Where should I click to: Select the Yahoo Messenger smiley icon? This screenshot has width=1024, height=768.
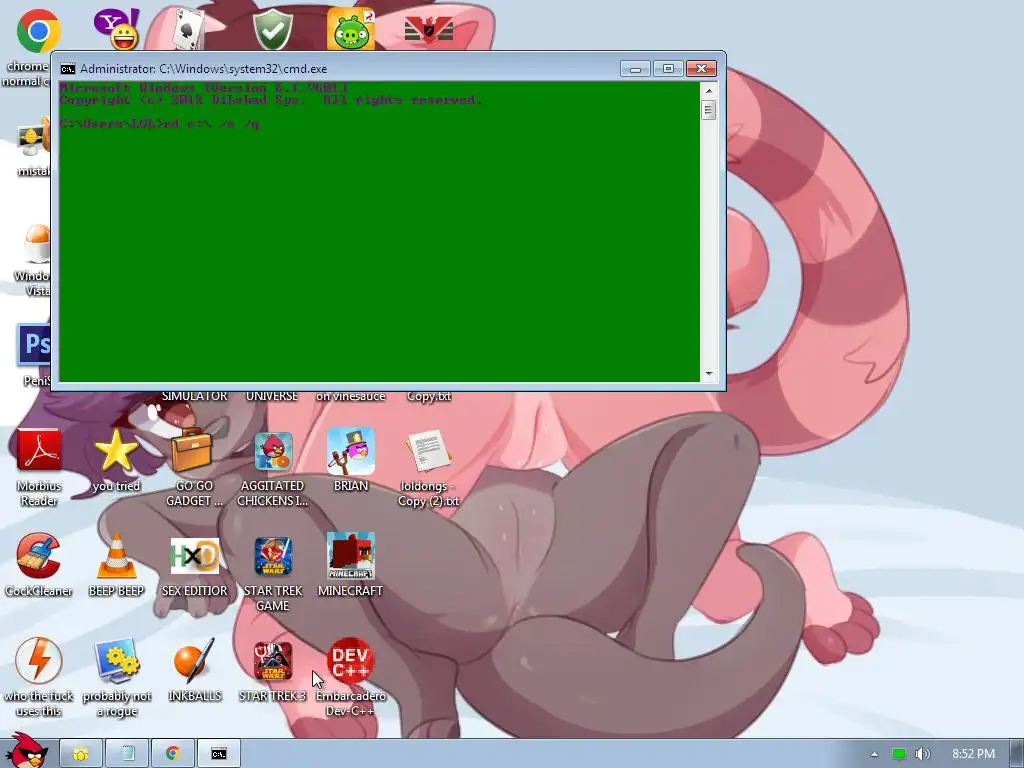116,29
